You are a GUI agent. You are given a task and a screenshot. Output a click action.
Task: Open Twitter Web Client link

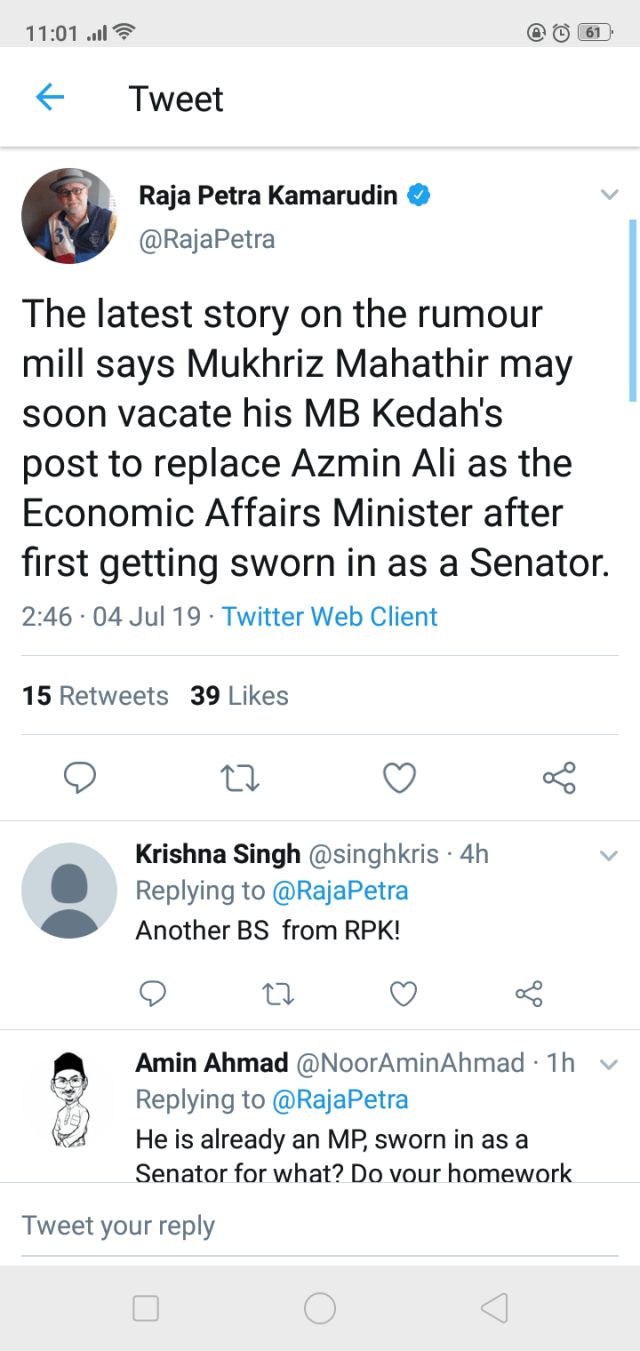(x=330, y=616)
